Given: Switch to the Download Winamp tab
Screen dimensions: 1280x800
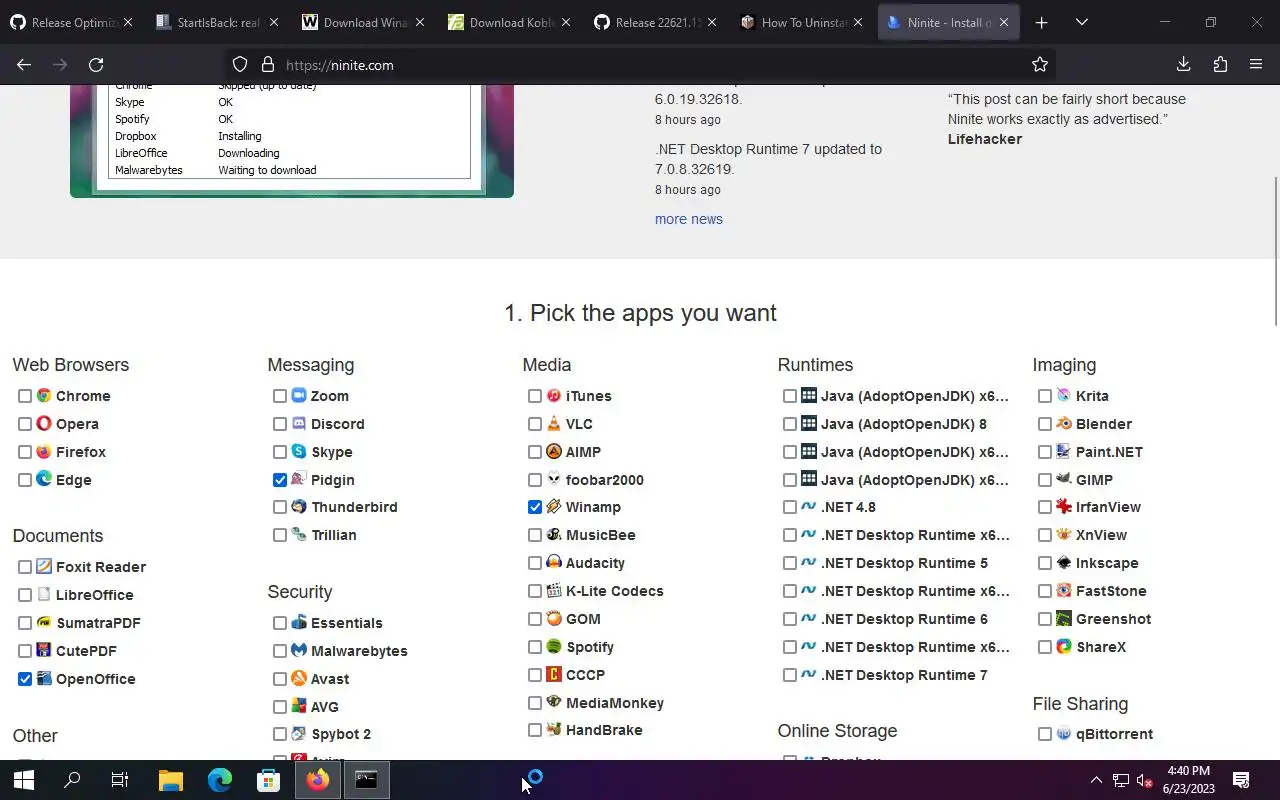Looking at the screenshot, I should pos(364,22).
